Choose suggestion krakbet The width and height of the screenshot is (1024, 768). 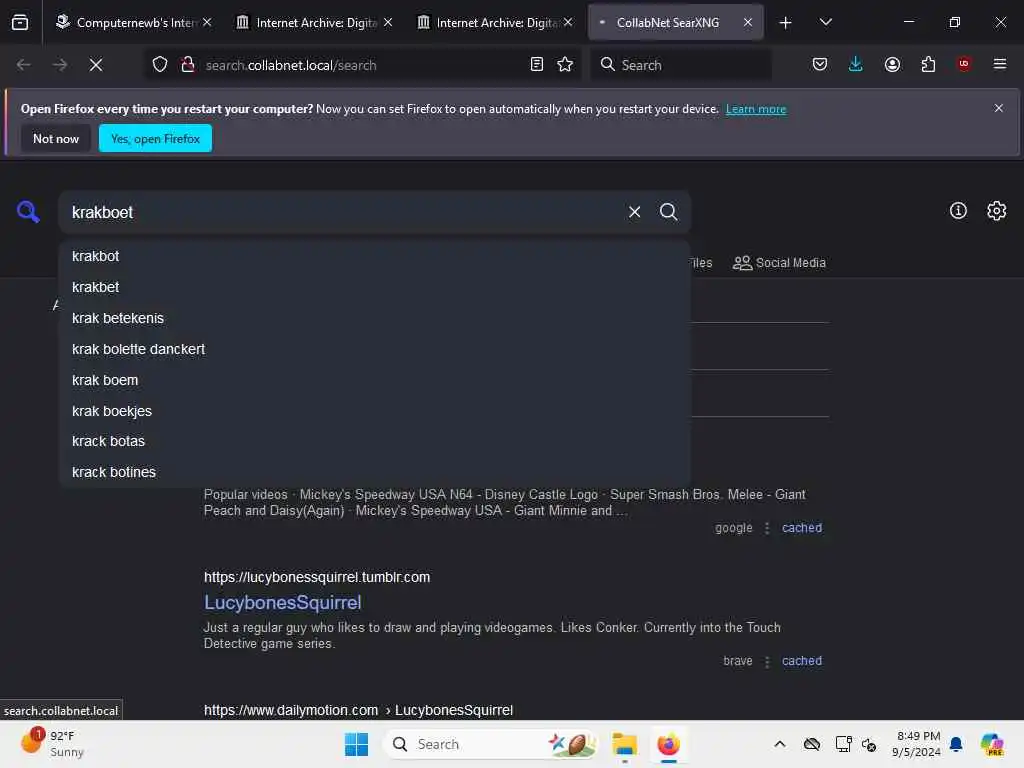click(375, 287)
